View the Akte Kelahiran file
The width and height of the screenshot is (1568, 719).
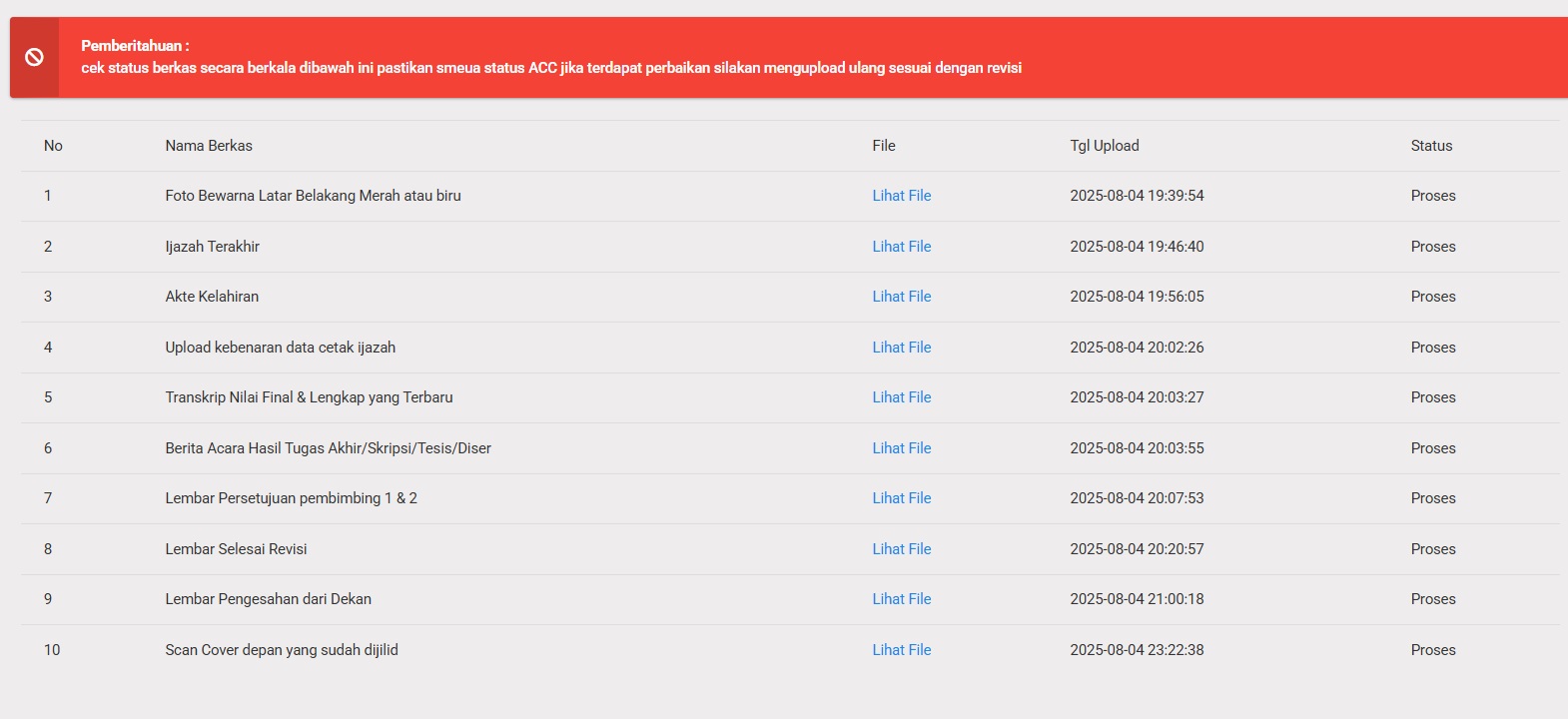point(901,297)
